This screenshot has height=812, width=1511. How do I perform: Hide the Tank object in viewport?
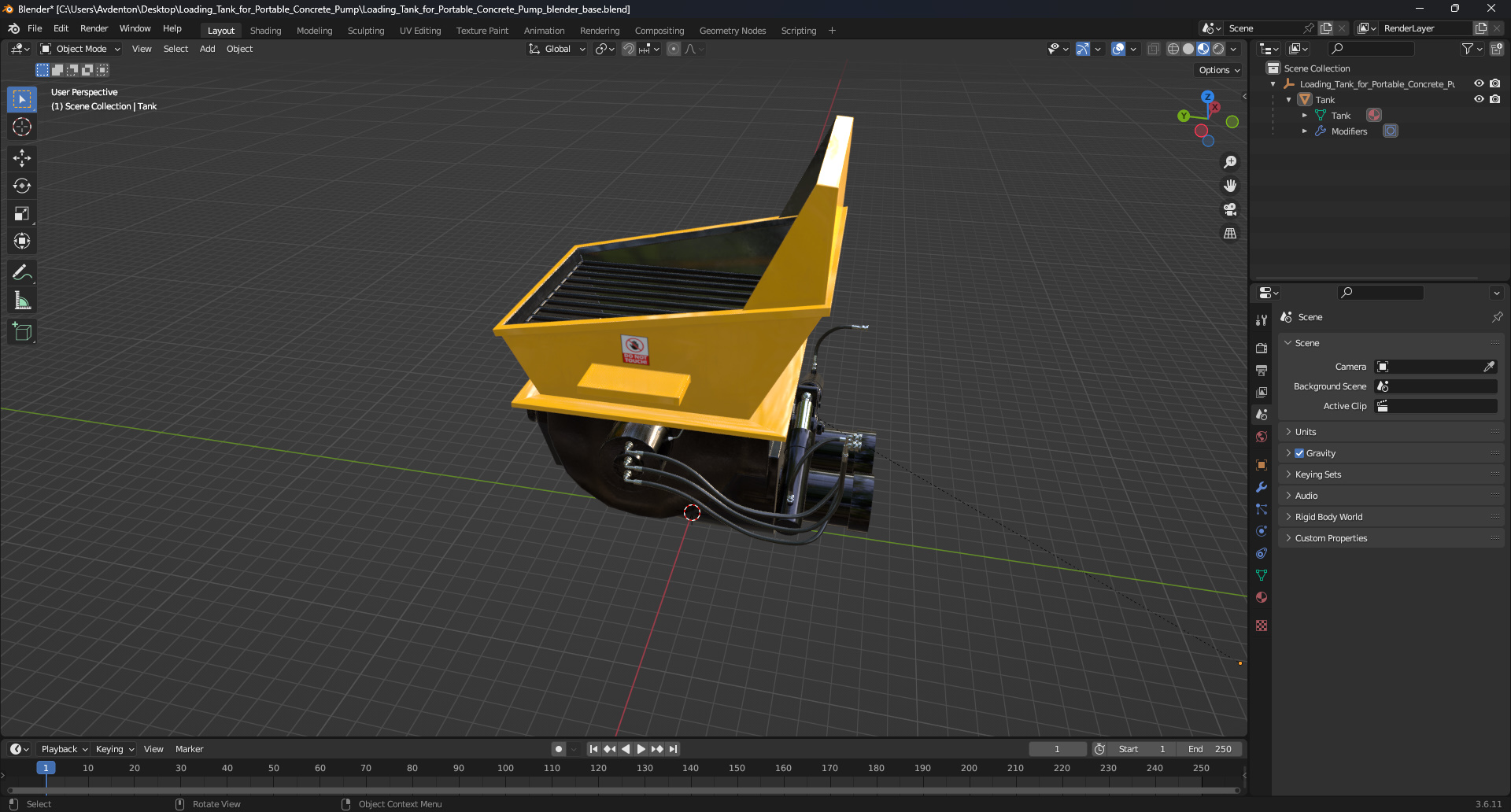(x=1479, y=99)
